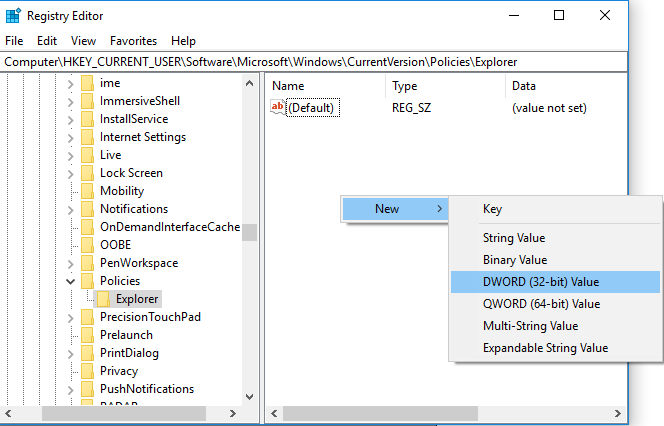
Task: Click the Policies folder icon
Action: click(x=87, y=281)
